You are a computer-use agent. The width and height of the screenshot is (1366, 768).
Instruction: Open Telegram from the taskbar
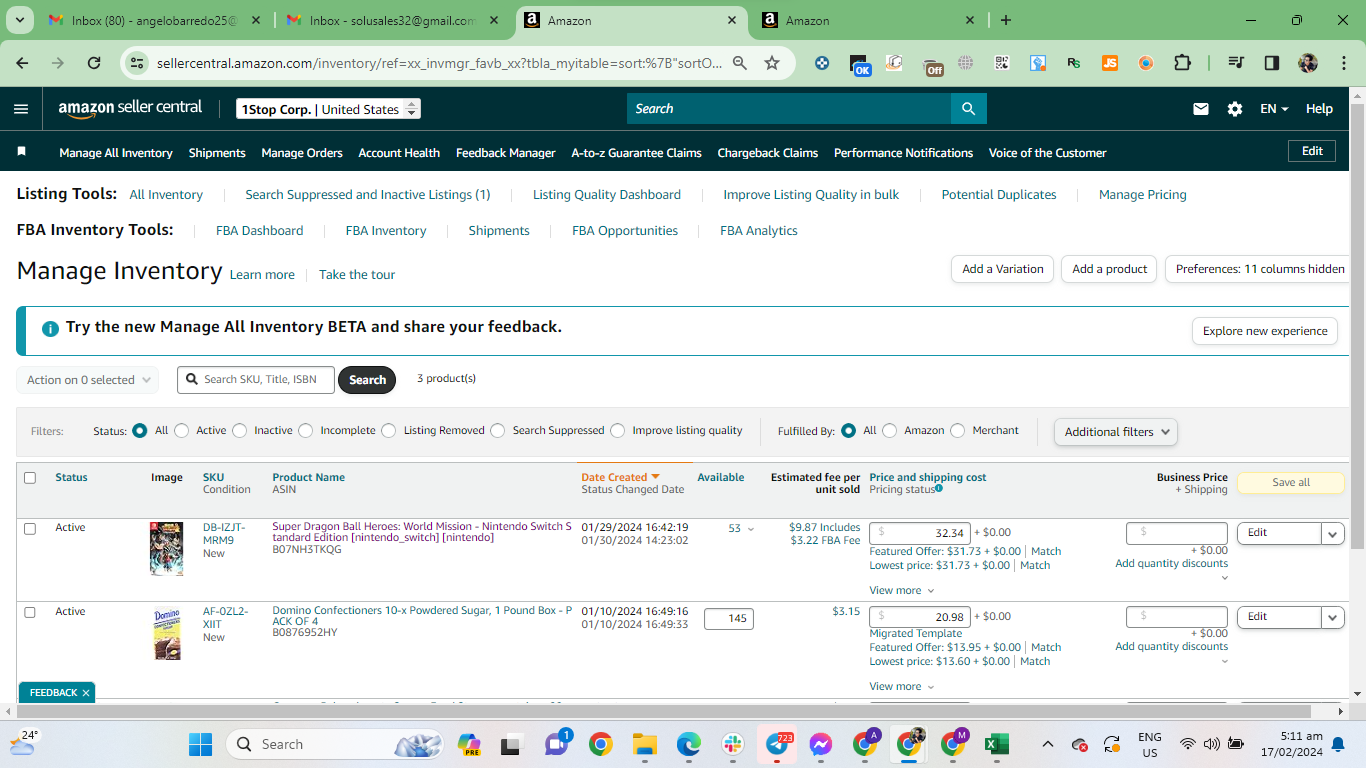(x=777, y=744)
